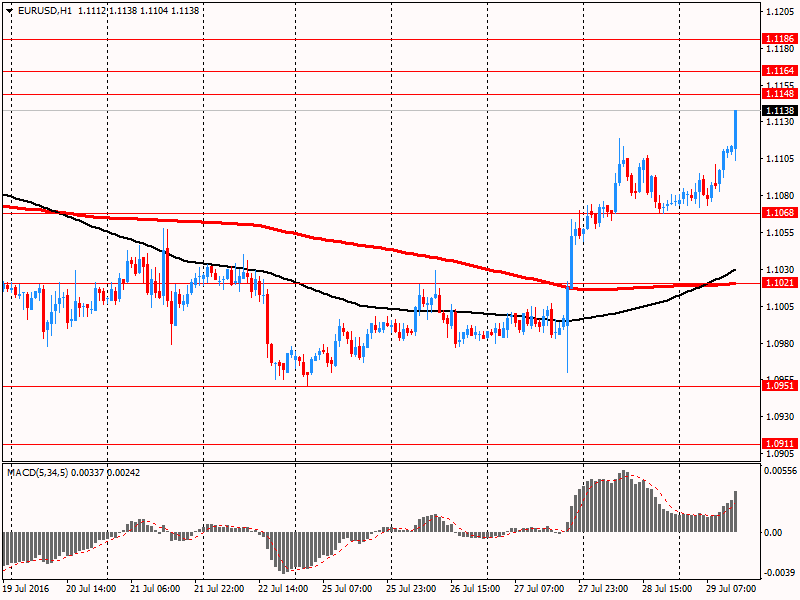The width and height of the screenshot is (800, 600).
Task: Select the red 1.1021 price level label
Action: coord(780,283)
